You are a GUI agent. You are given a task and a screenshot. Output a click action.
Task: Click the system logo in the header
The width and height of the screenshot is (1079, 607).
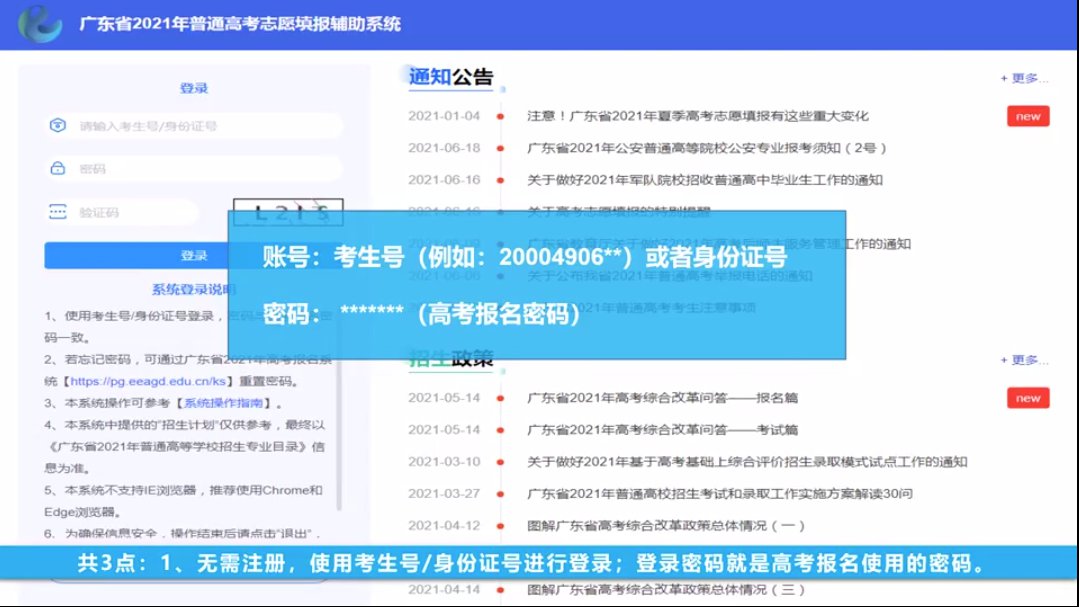[38, 23]
